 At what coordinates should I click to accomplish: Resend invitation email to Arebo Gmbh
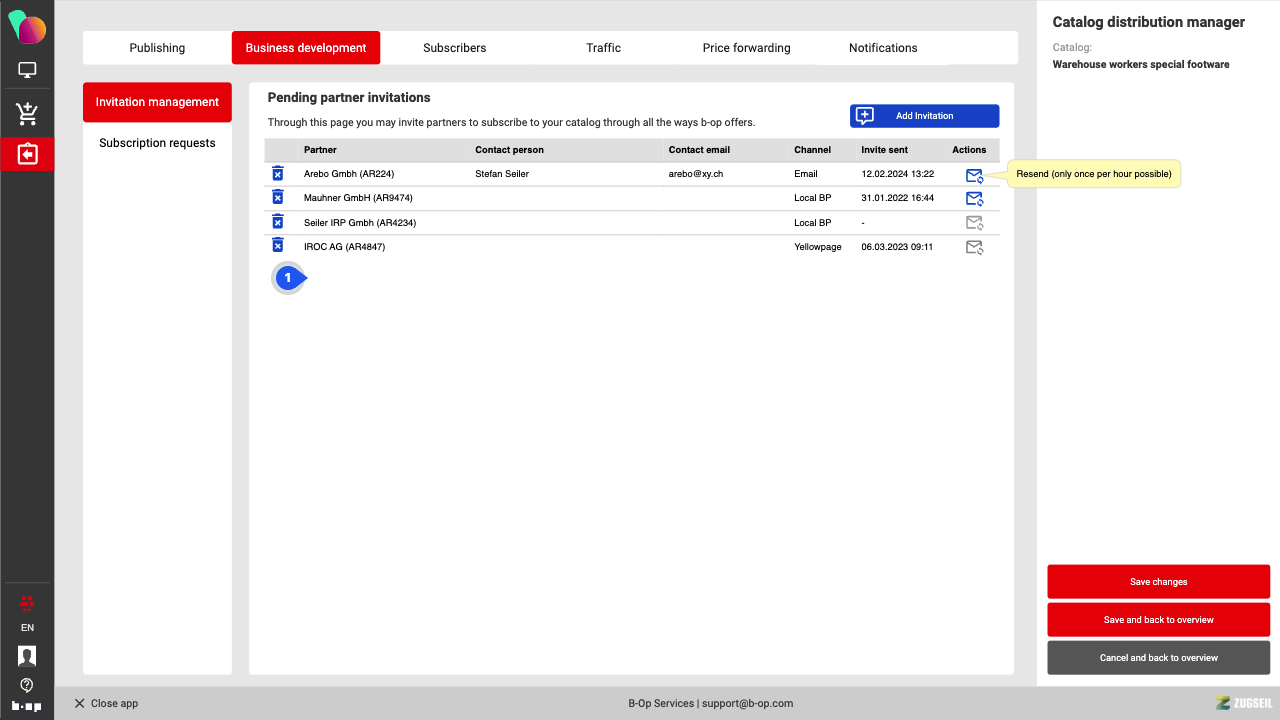974,175
